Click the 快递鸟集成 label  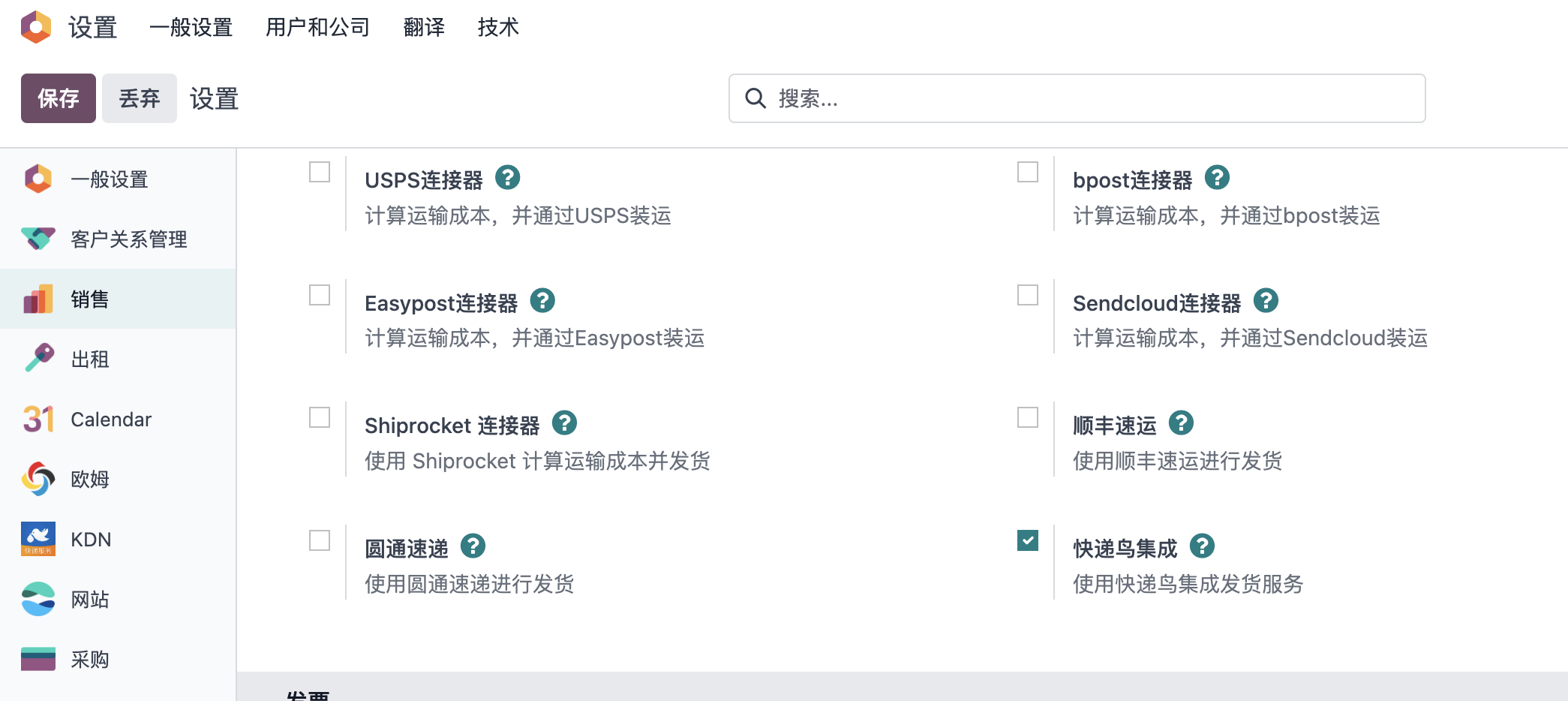tap(1125, 549)
